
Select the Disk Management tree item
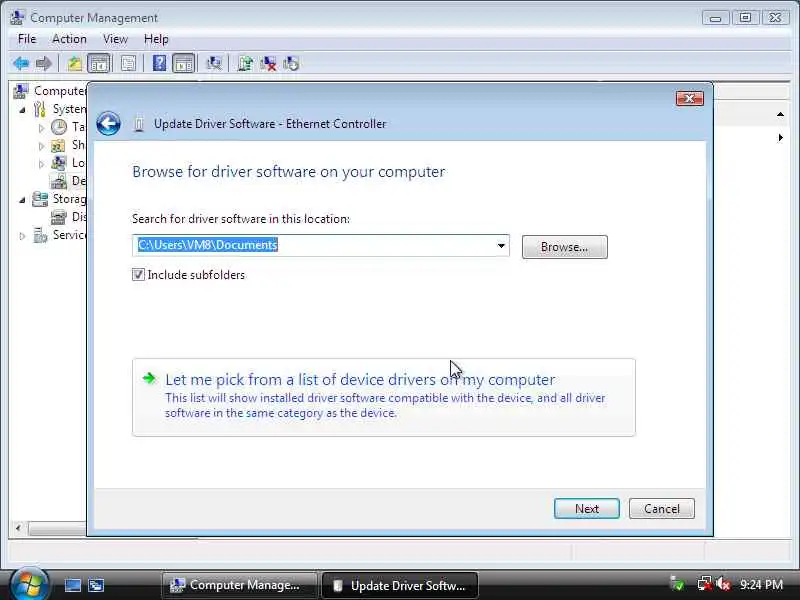coord(68,217)
